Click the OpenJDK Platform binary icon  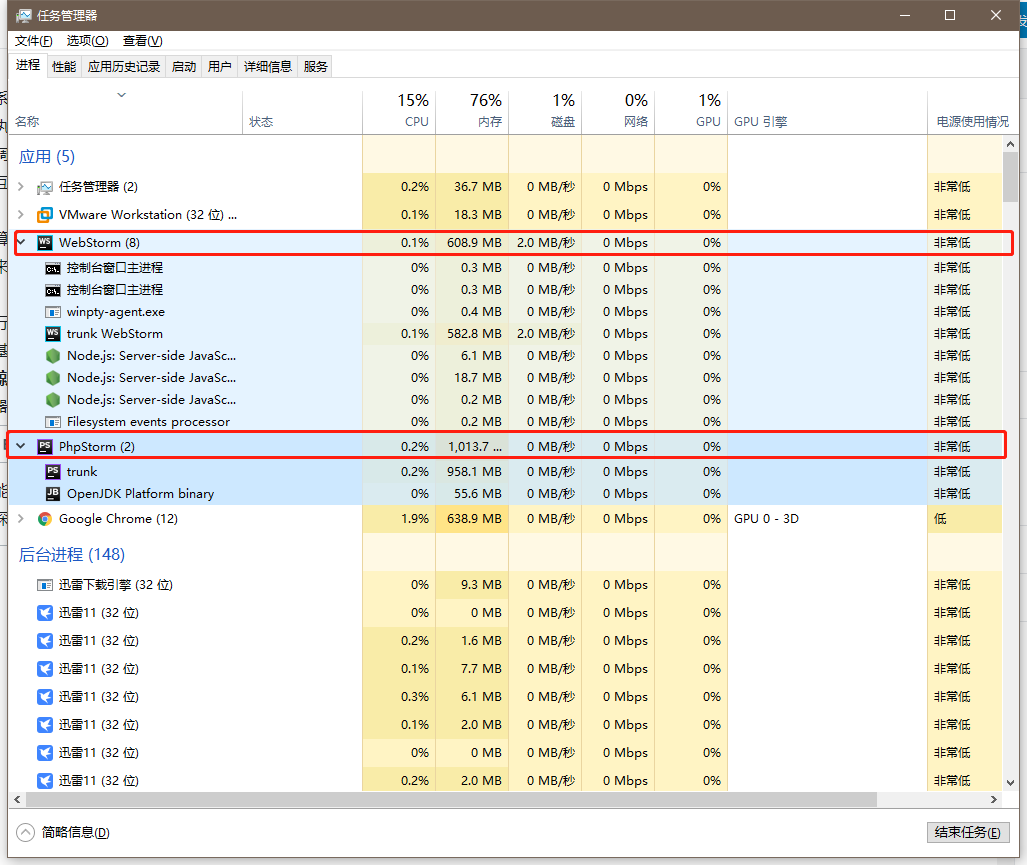(x=53, y=494)
